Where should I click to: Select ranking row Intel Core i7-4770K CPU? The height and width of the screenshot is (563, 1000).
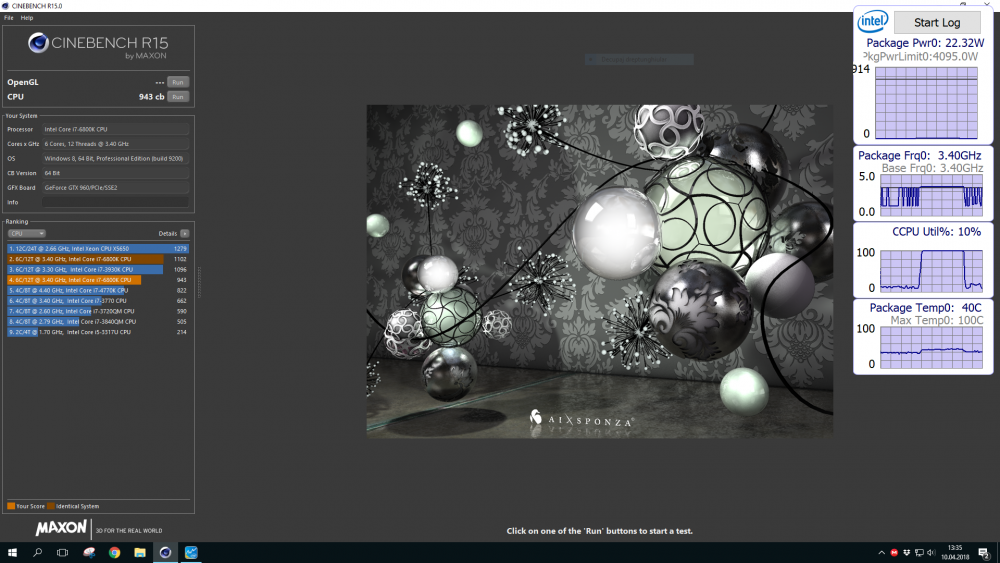click(98, 290)
